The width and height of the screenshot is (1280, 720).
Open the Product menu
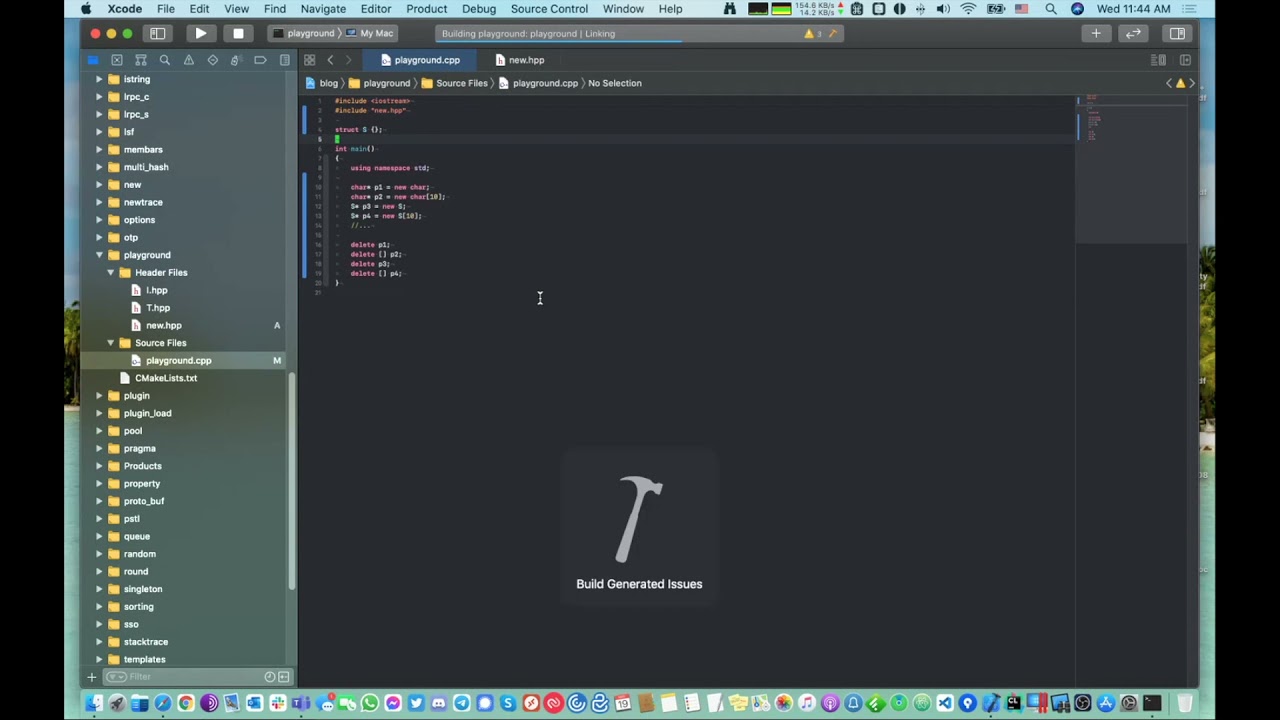[427, 9]
